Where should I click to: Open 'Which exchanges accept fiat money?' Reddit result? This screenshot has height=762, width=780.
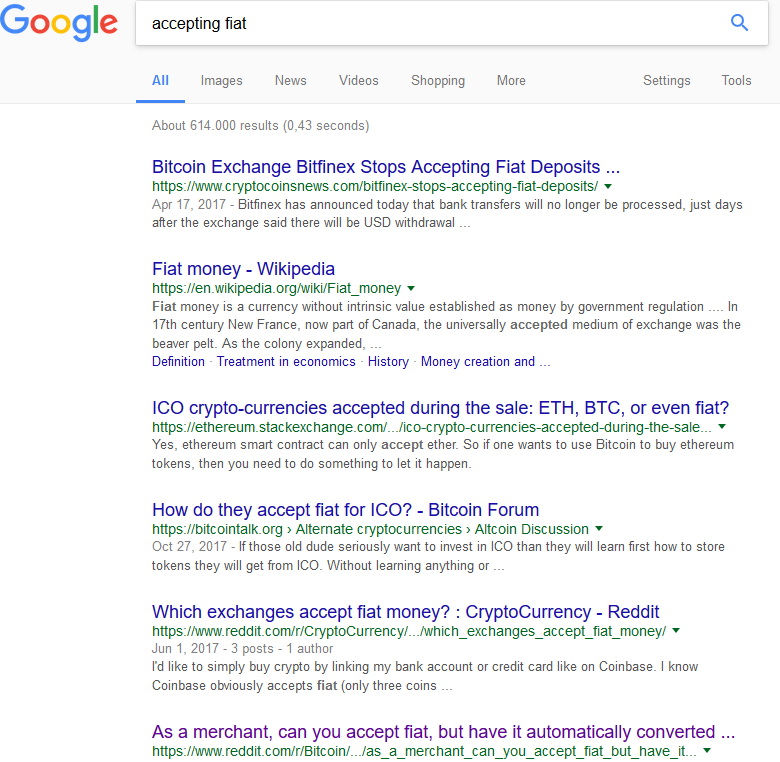[405, 612]
